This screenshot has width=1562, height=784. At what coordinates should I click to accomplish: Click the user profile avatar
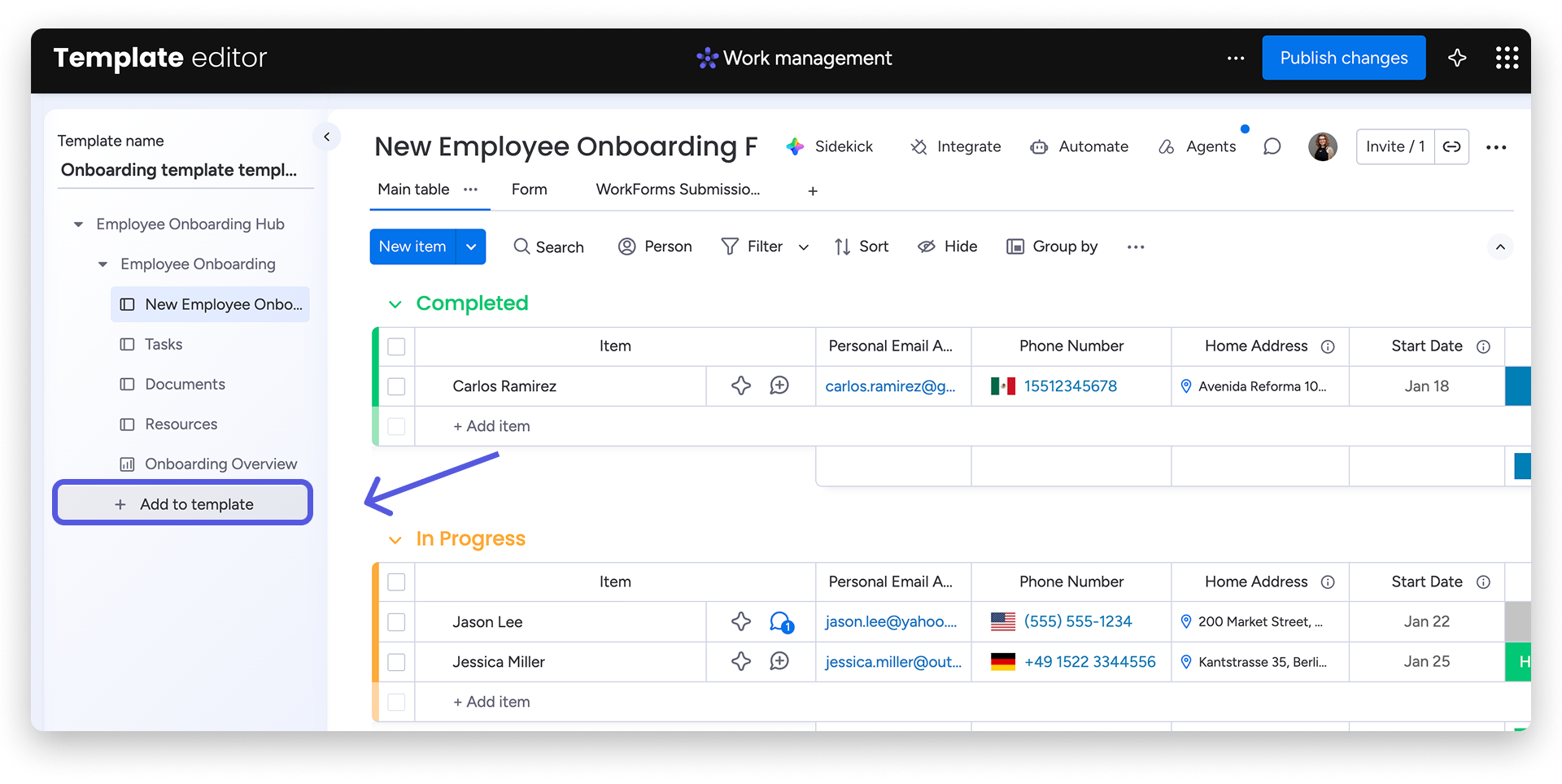click(x=1322, y=146)
